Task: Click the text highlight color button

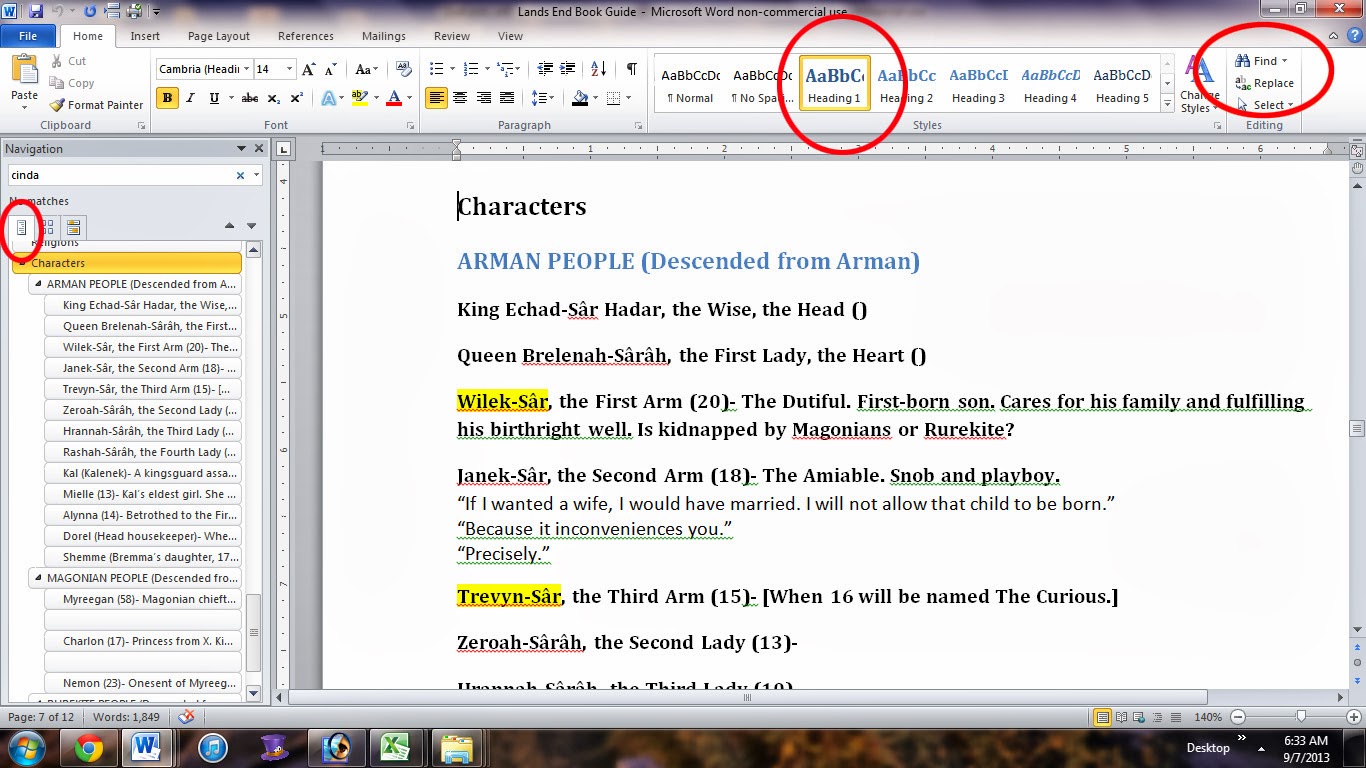Action: [x=361, y=98]
